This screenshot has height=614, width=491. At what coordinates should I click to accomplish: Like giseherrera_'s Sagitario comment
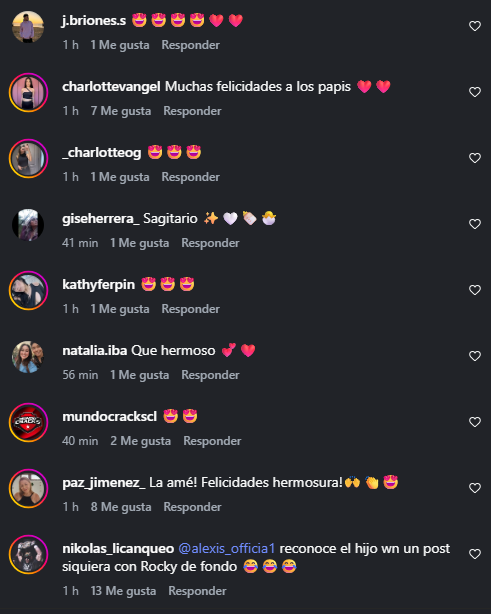(475, 224)
